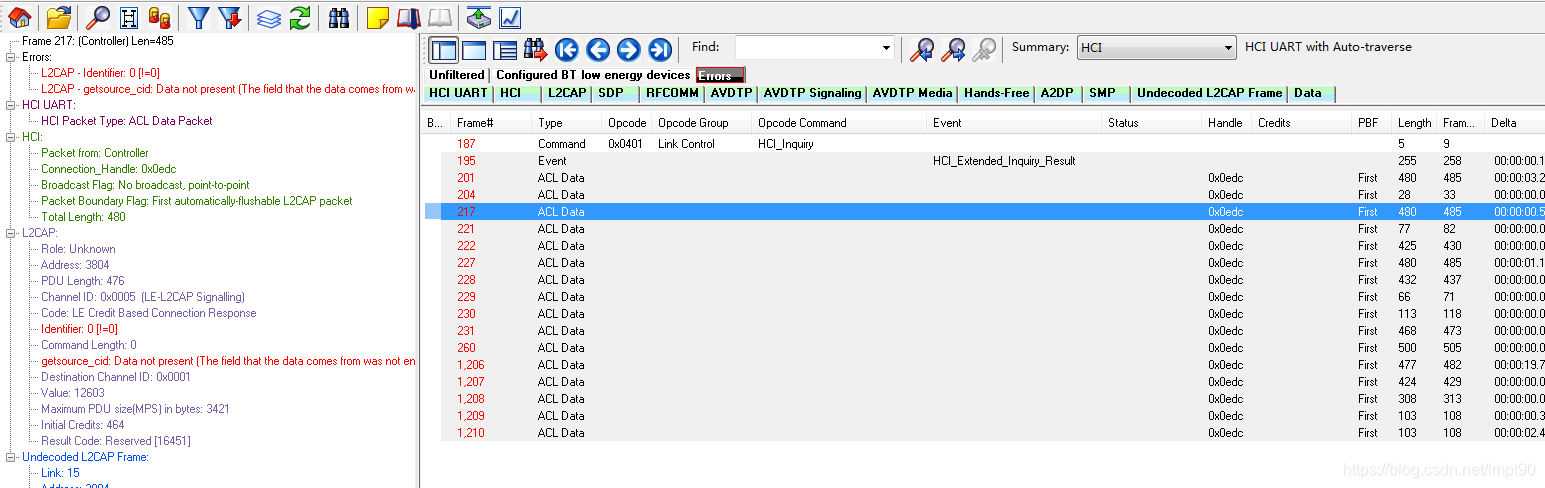Jump to first frame arrow button
The image size is (1545, 488).
pos(567,49)
